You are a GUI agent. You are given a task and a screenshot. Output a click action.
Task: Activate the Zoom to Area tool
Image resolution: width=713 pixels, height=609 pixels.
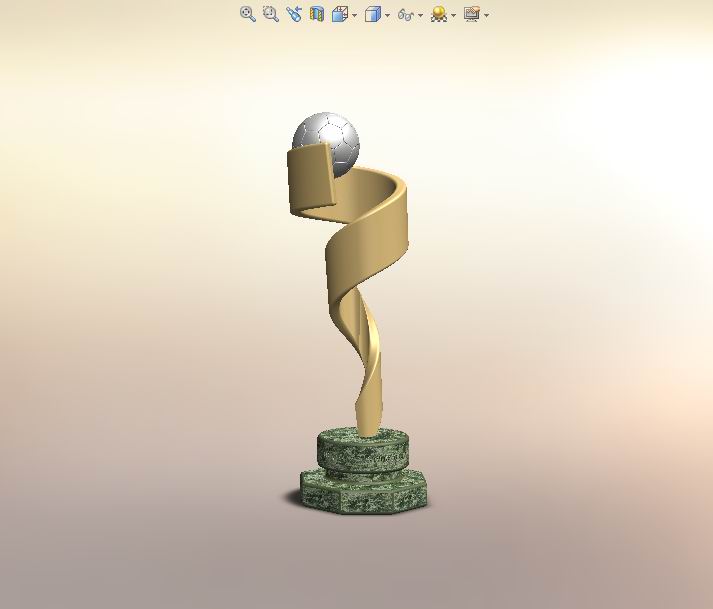tap(271, 14)
